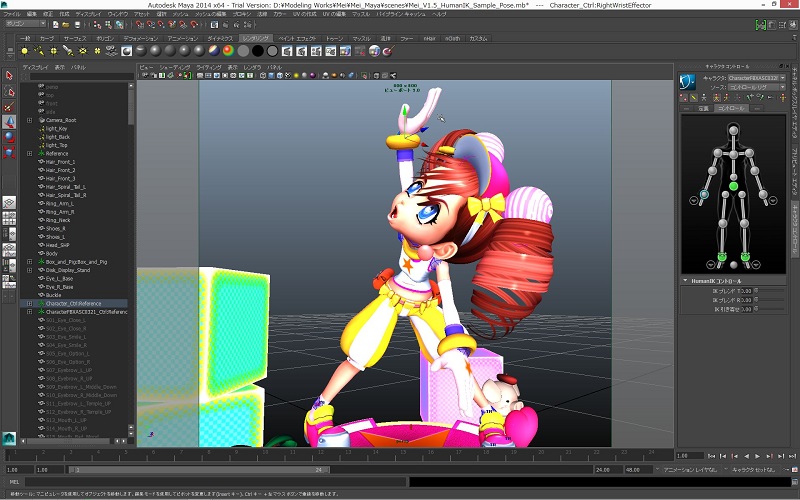800x500 pixels.
Task: Activate the Move tool in the toolbox
Action: pos(9,121)
